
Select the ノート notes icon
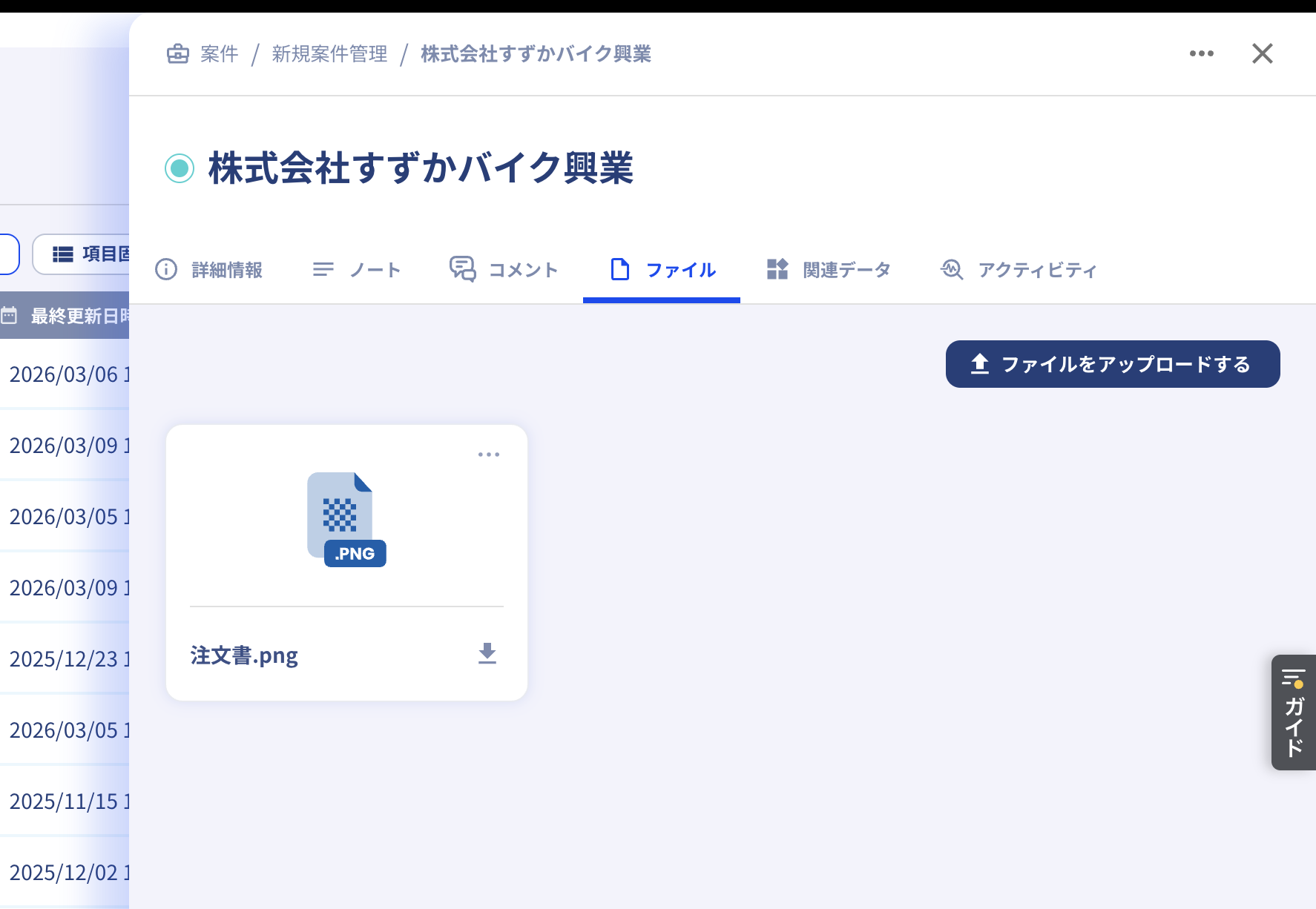323,269
